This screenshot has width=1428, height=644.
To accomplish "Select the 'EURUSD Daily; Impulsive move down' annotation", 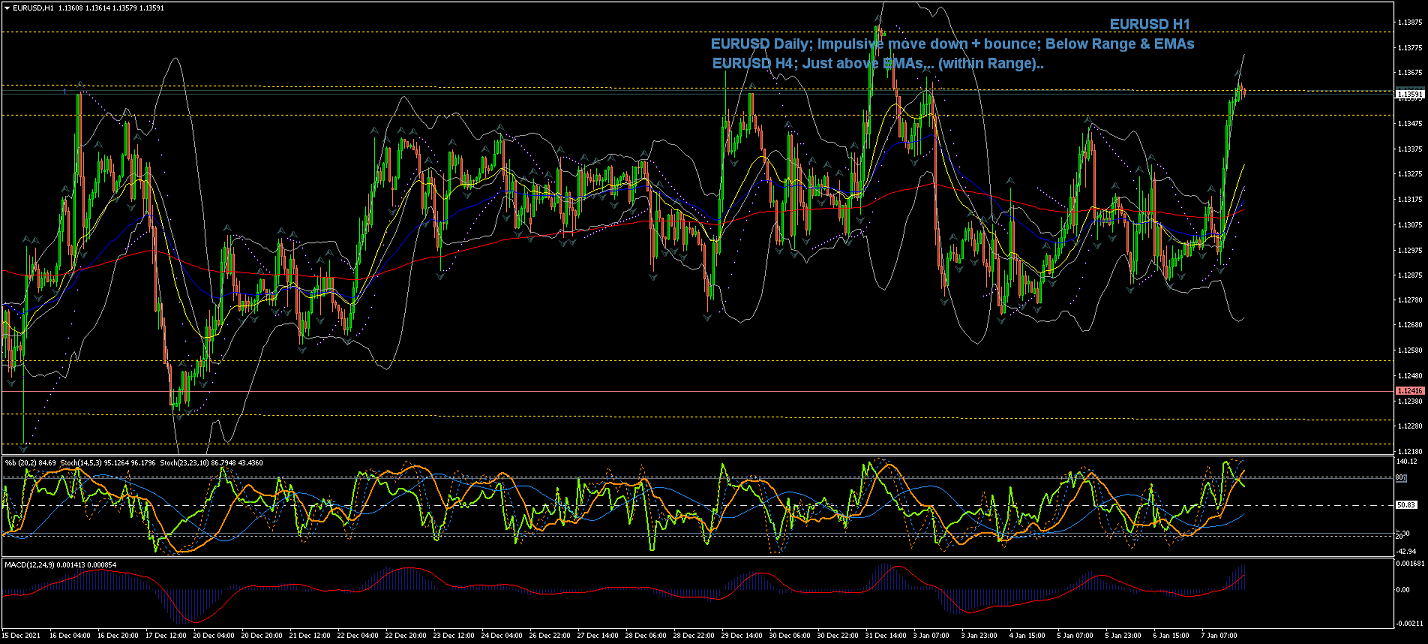I will click(952, 44).
